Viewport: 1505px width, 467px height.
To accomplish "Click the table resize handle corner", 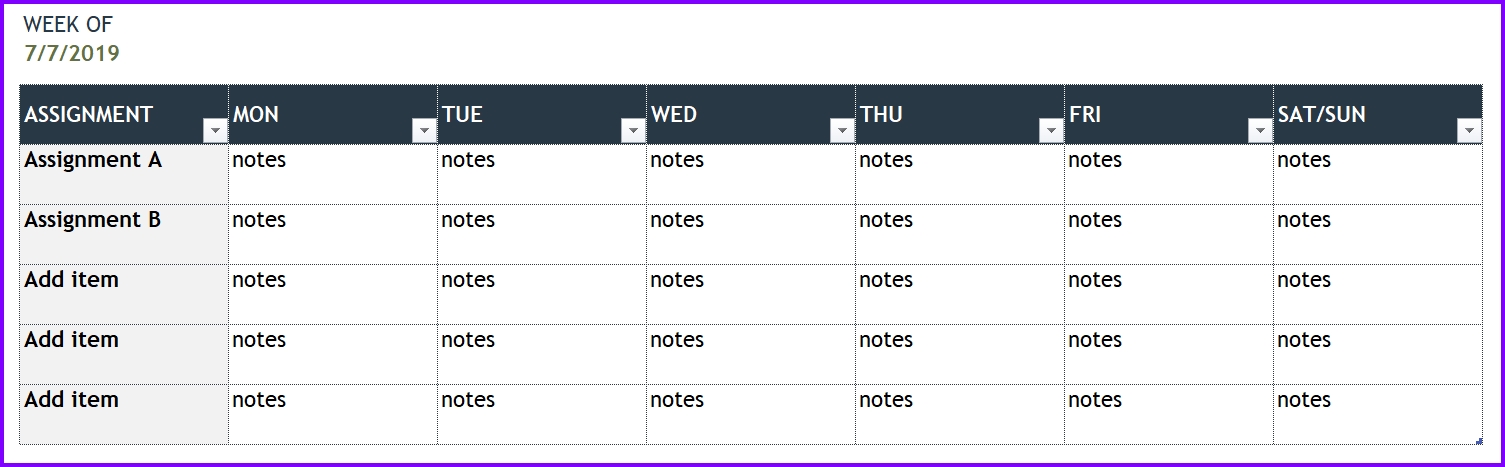I will coord(1479,441).
